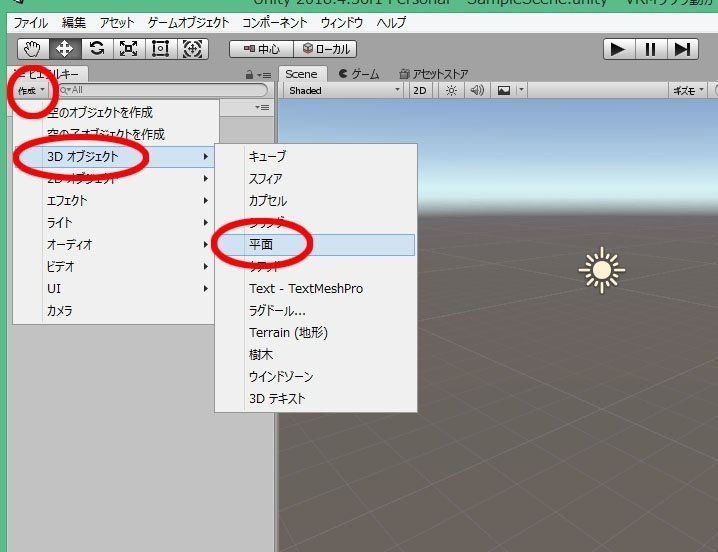This screenshot has width=718, height=552.
Task: Start Play mode
Action: click(619, 49)
